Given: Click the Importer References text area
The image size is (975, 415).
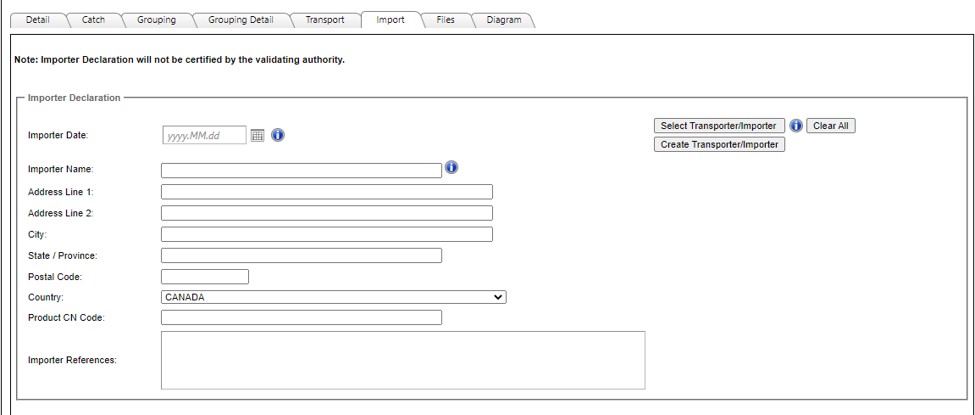Looking at the screenshot, I should pyautogui.click(x=403, y=360).
